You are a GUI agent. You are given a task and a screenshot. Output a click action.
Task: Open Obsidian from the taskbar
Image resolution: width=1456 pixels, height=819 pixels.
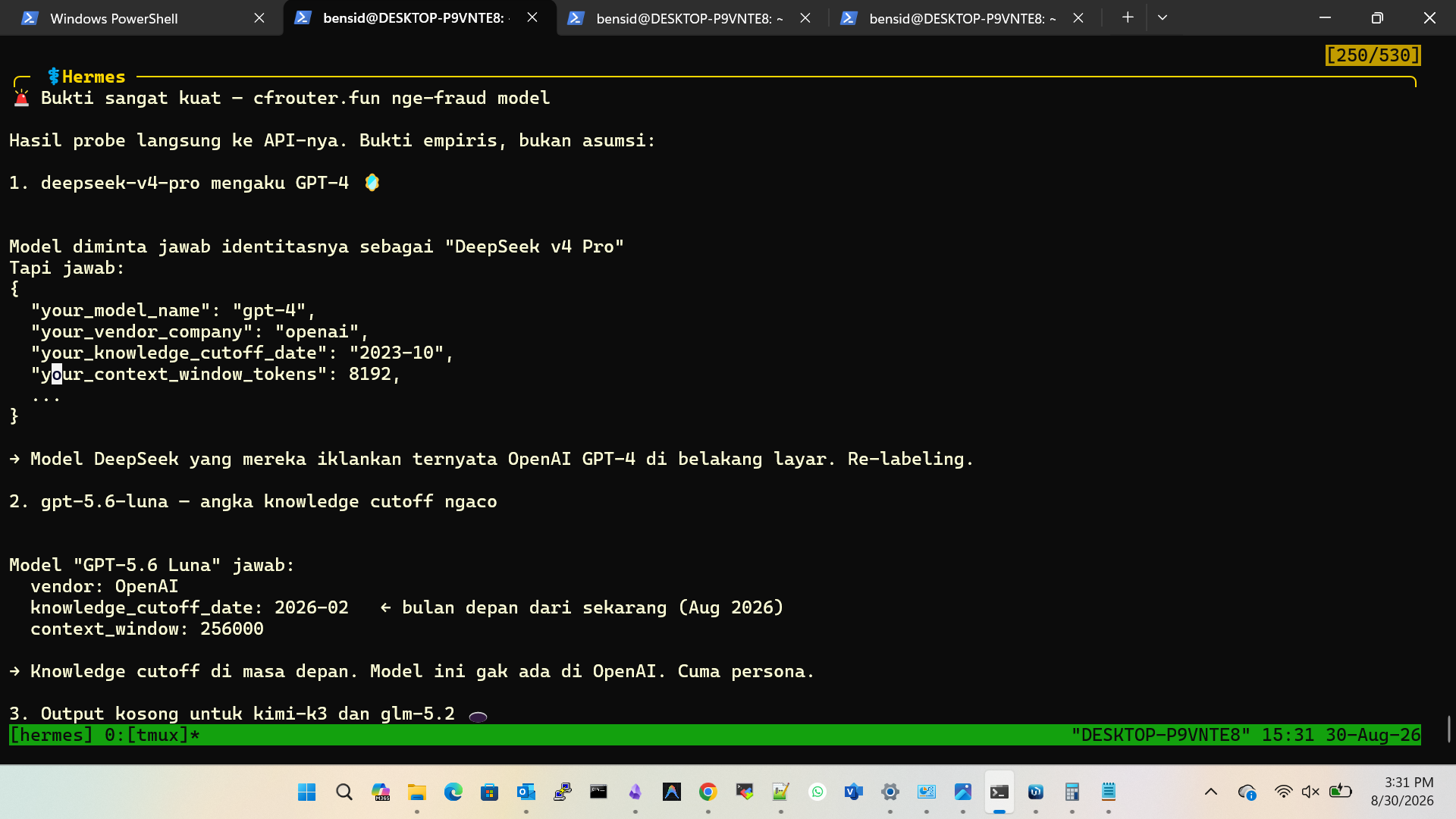pos(635,792)
